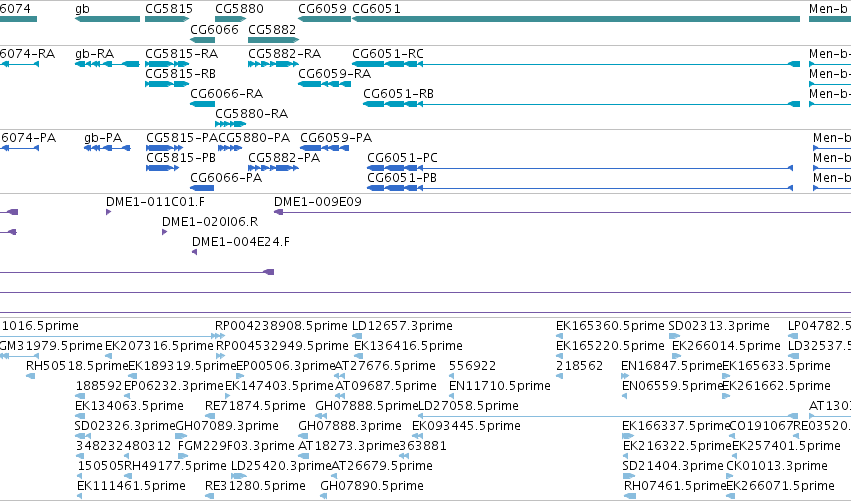Select transcript CG5815-RA
The height and width of the screenshot is (501, 851).
tap(167, 64)
